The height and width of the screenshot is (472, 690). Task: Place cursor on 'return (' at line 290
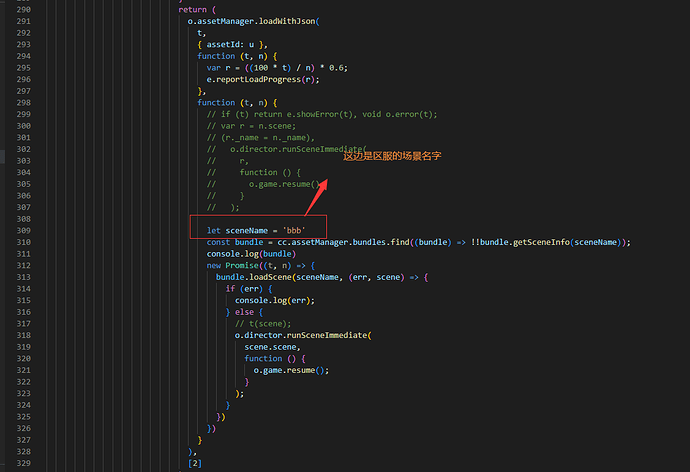point(197,10)
